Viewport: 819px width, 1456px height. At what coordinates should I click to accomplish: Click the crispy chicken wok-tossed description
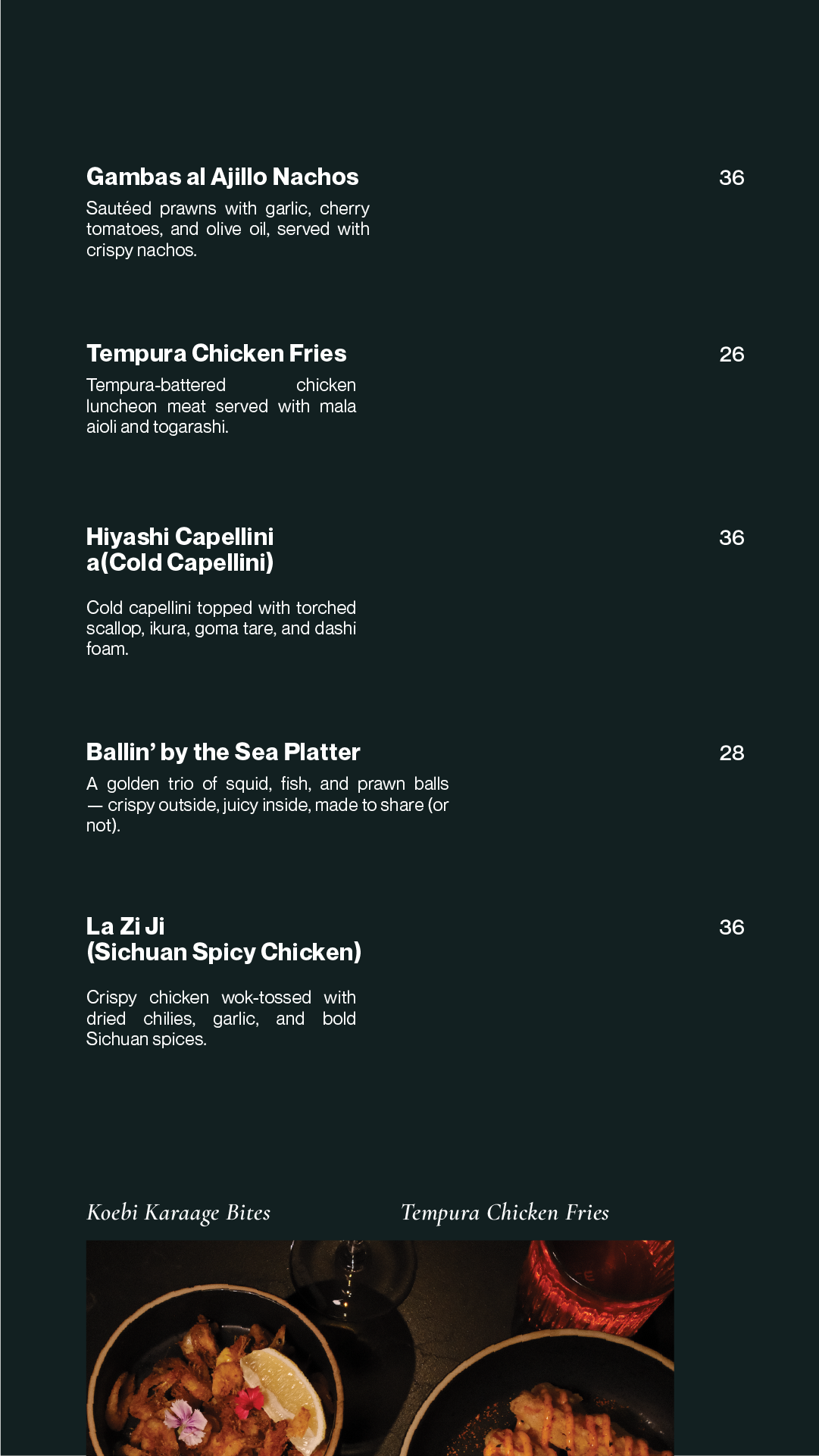pyautogui.click(x=220, y=1018)
